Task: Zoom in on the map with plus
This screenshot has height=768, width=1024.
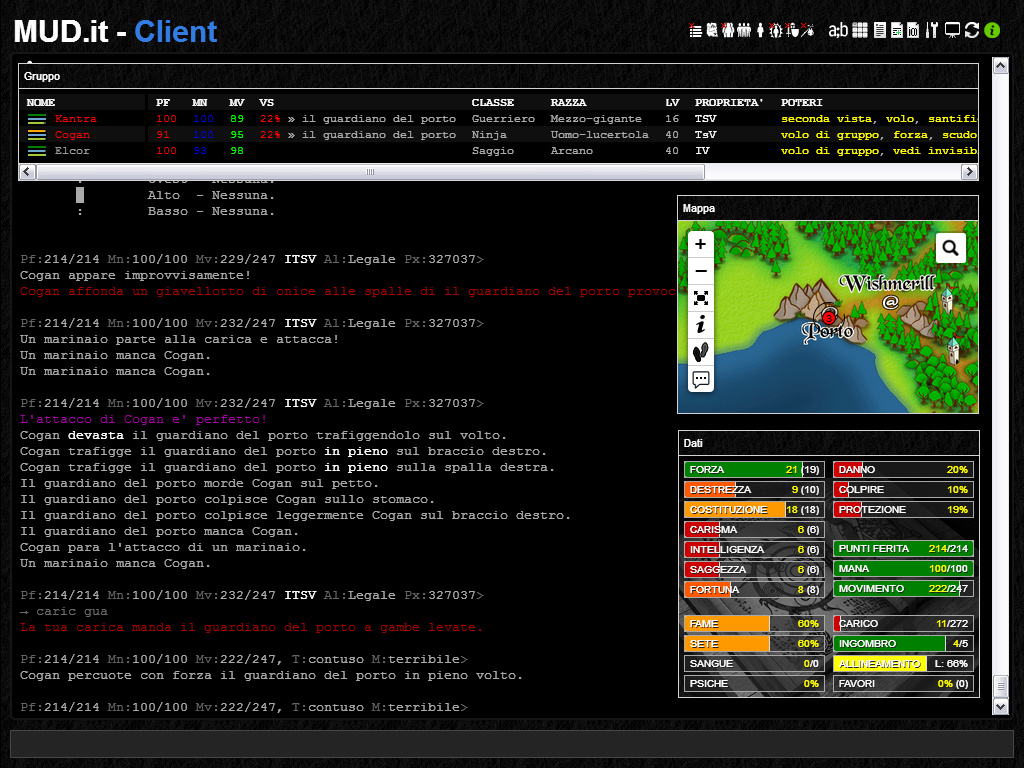Action: coord(701,244)
